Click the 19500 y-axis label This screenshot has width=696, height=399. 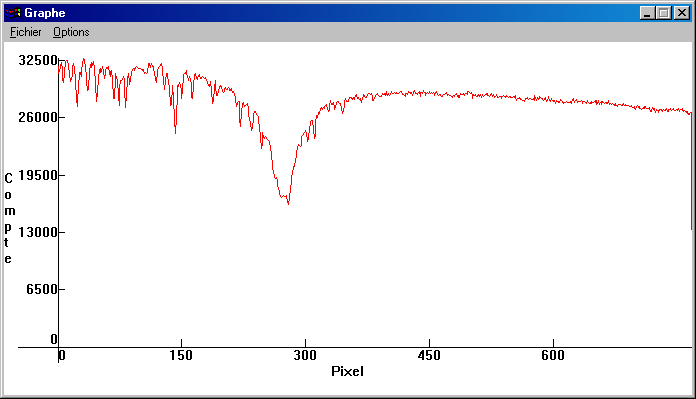38,175
